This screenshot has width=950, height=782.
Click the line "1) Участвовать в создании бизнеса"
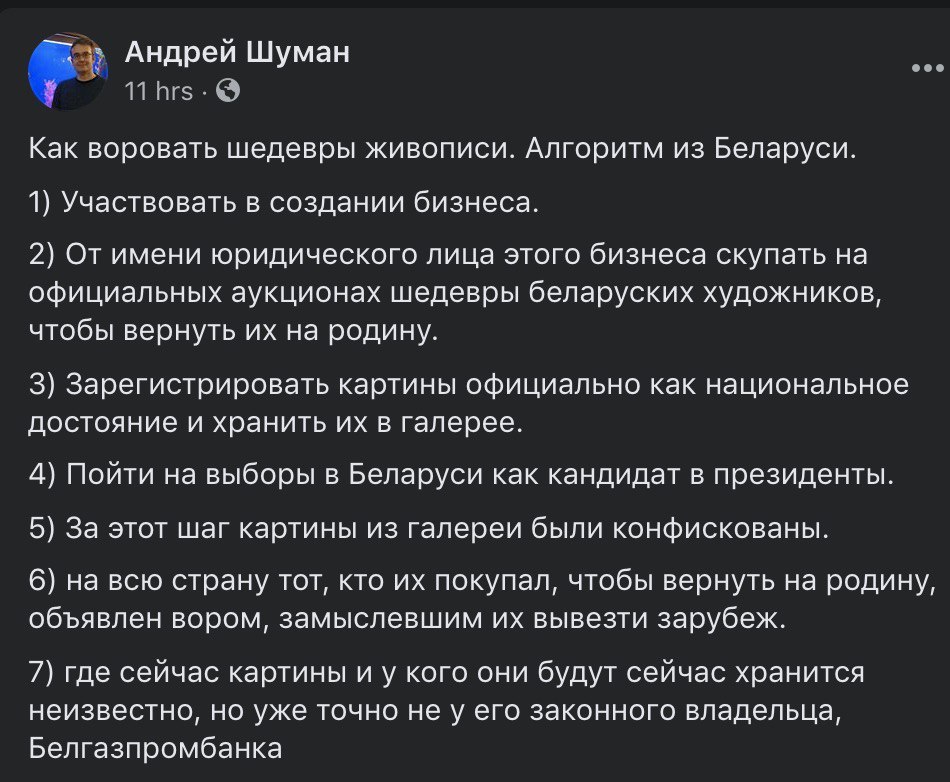coord(284,203)
